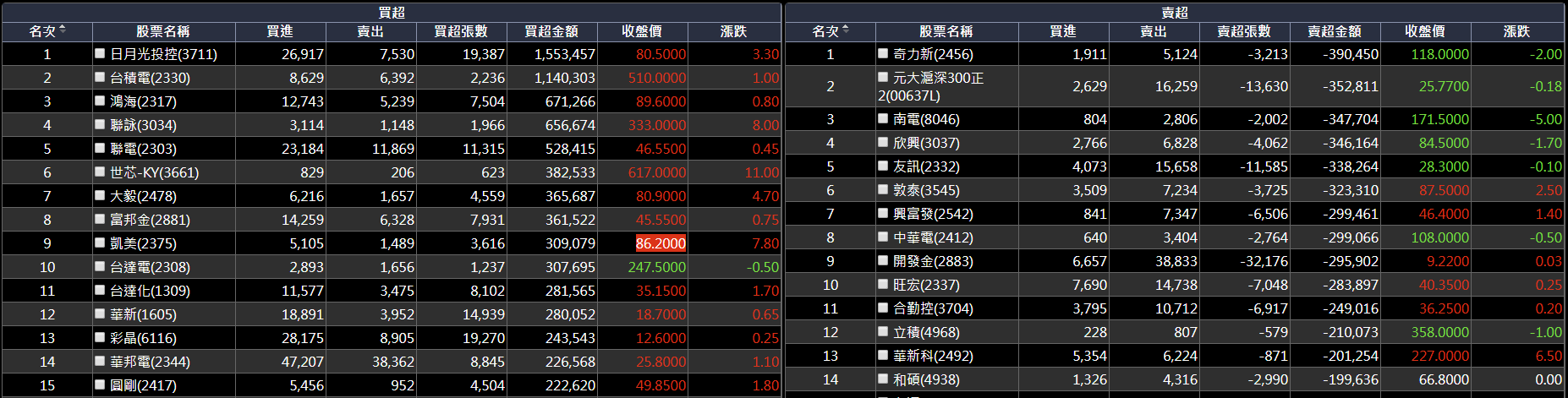Click closing price 66.8000 of 和碩
The height and width of the screenshot is (398, 1568).
coord(1444,379)
